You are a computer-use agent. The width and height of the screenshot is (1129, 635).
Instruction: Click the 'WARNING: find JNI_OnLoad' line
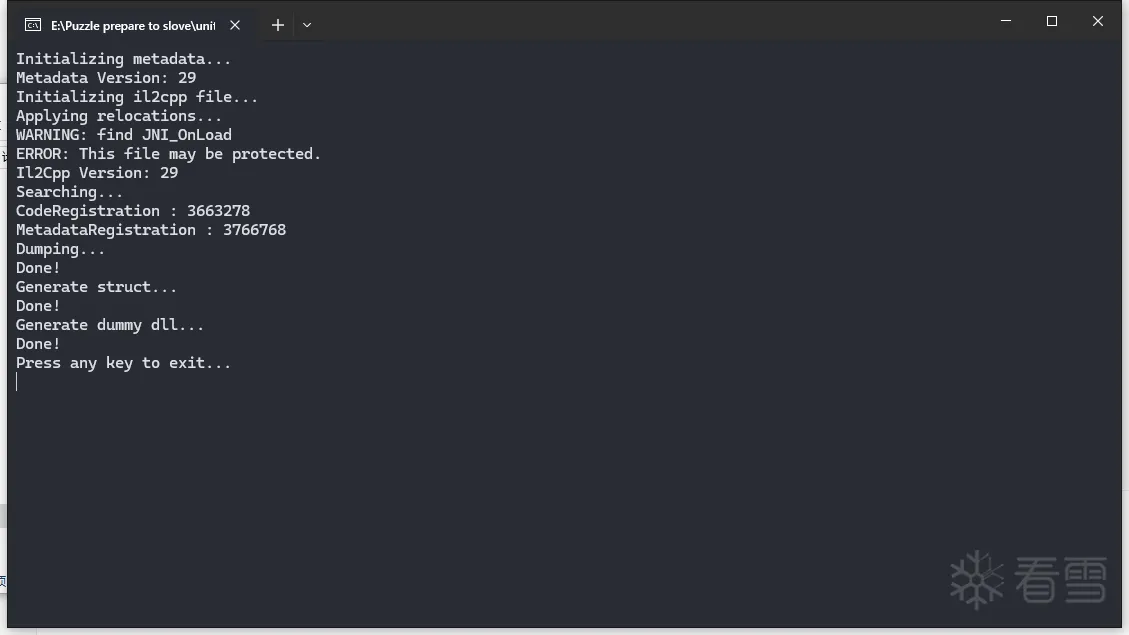pos(124,135)
